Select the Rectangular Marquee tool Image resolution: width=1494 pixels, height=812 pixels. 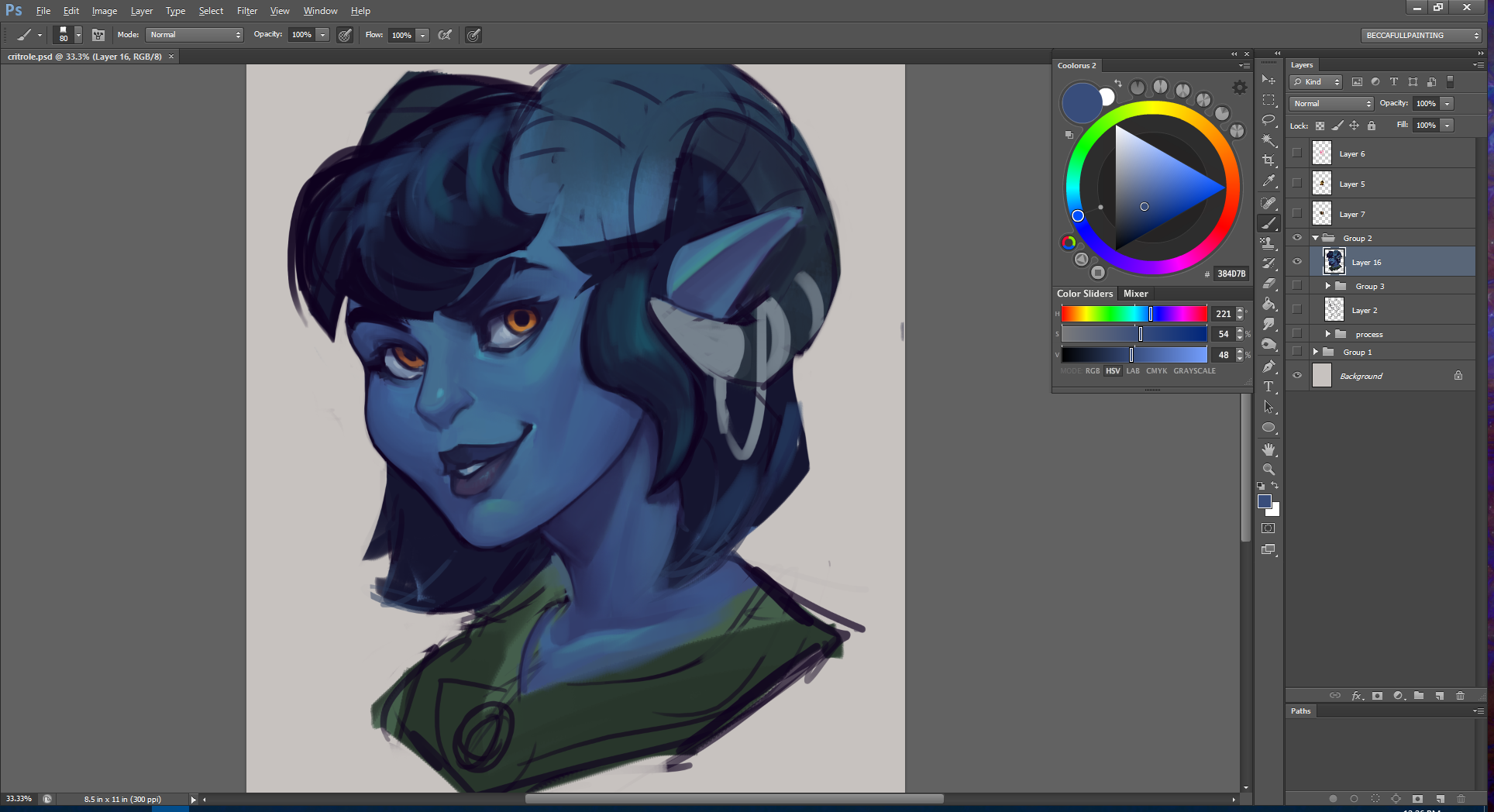[1269, 100]
